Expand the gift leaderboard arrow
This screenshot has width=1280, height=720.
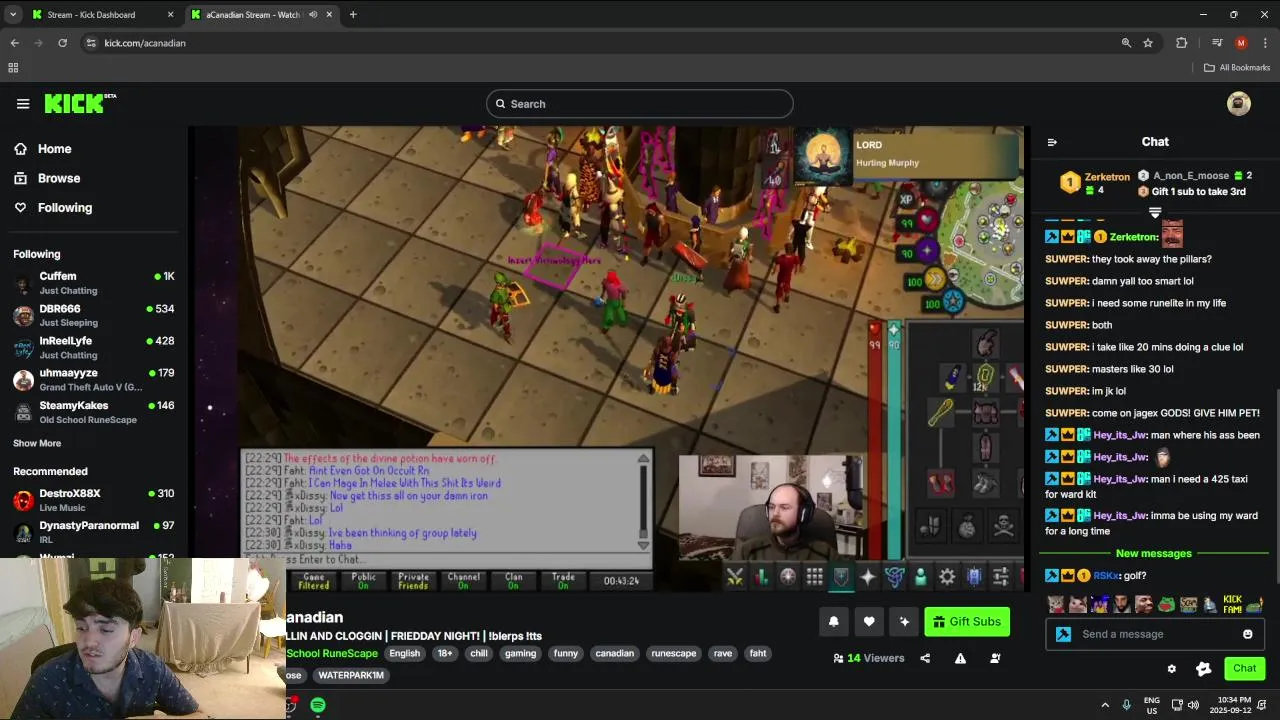tap(1155, 213)
